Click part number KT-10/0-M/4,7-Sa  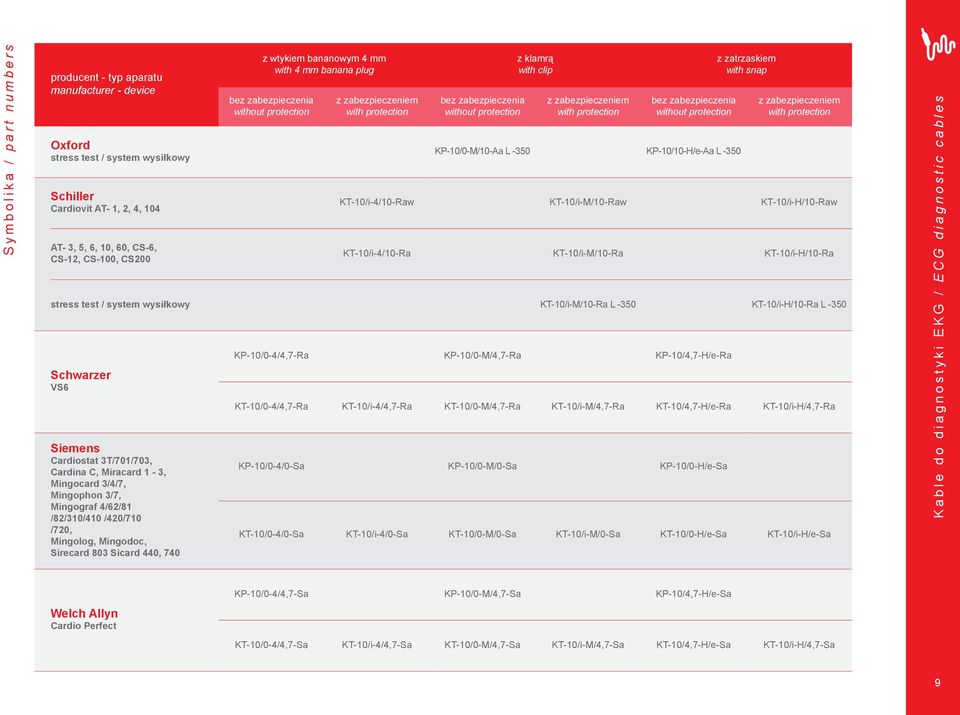point(482,645)
